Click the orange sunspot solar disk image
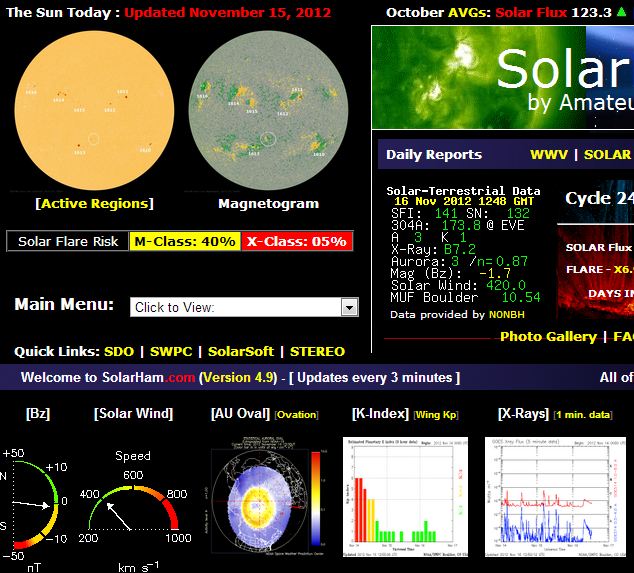 point(95,110)
